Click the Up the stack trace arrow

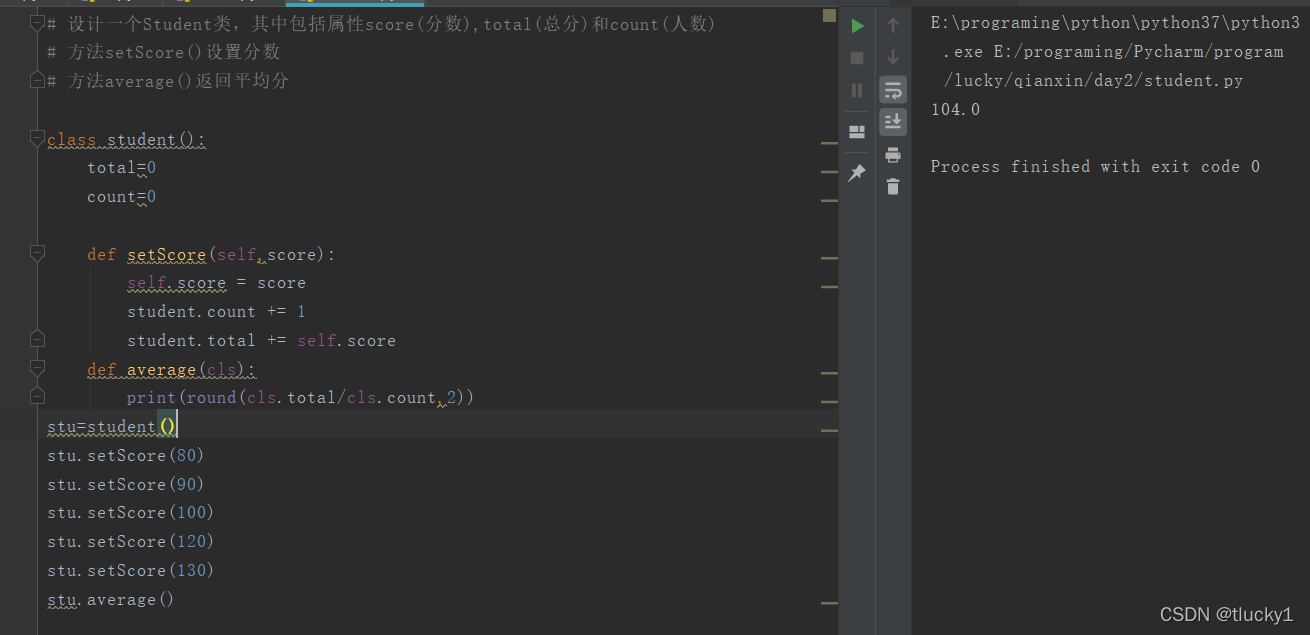[x=893, y=25]
